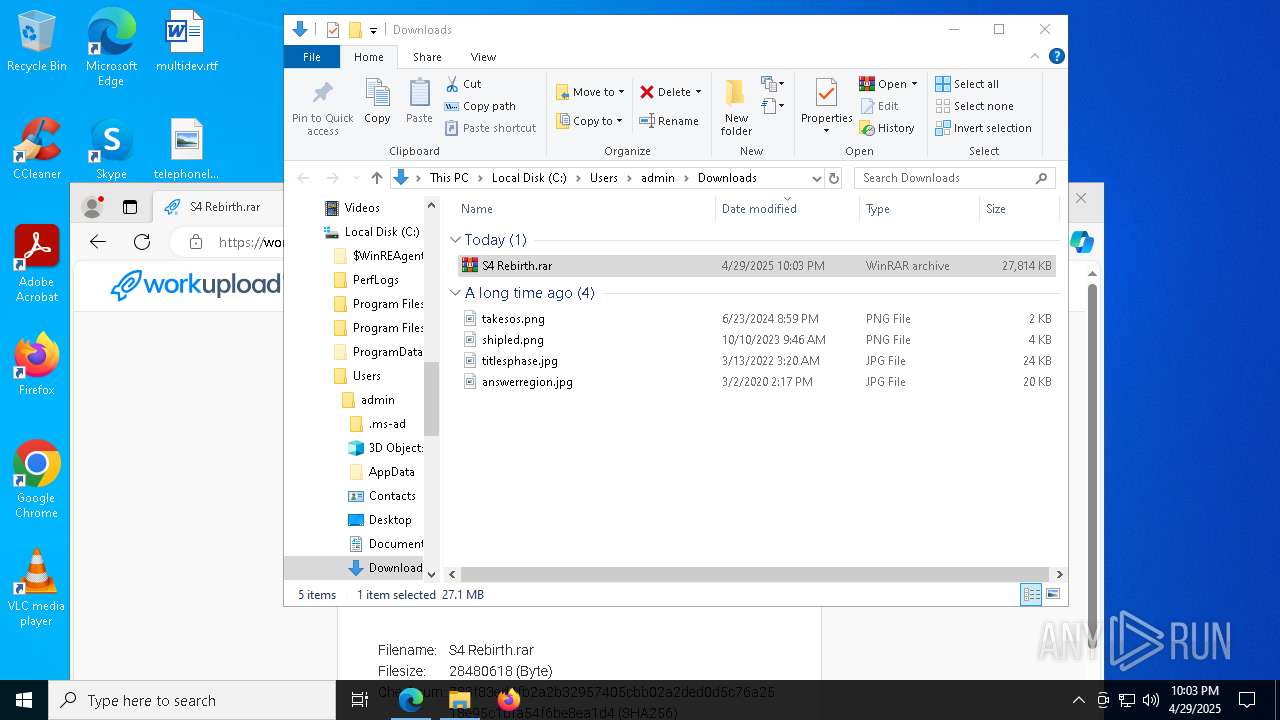Open VLC media player desktop icon

tap(36, 588)
